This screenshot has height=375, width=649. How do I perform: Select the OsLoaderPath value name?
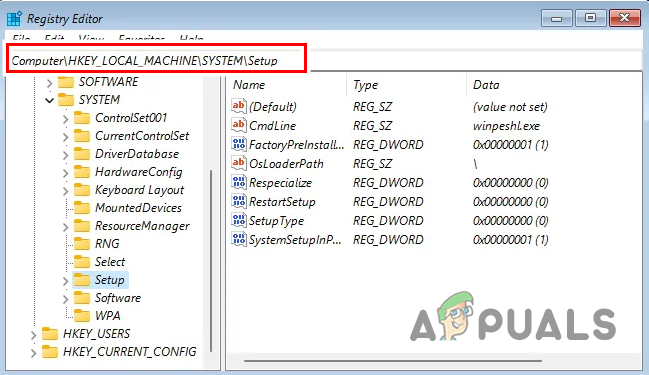tap(286, 163)
